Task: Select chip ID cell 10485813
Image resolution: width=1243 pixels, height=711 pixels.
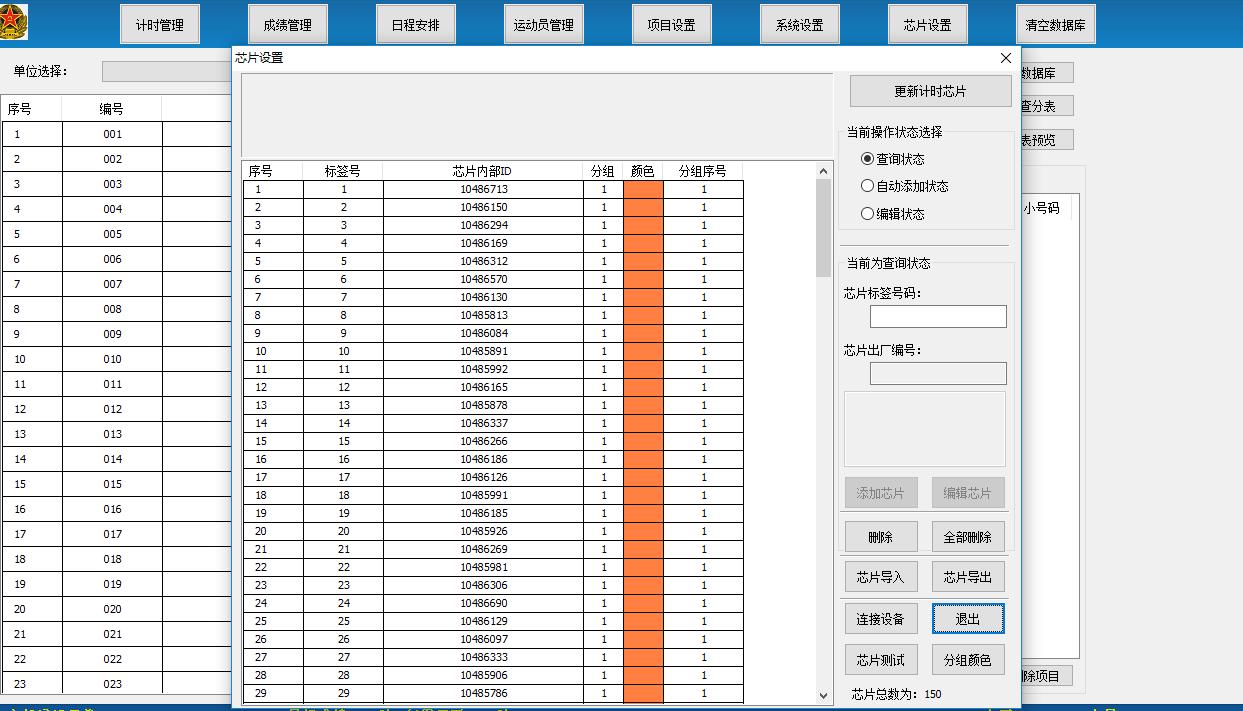Action: coord(483,315)
